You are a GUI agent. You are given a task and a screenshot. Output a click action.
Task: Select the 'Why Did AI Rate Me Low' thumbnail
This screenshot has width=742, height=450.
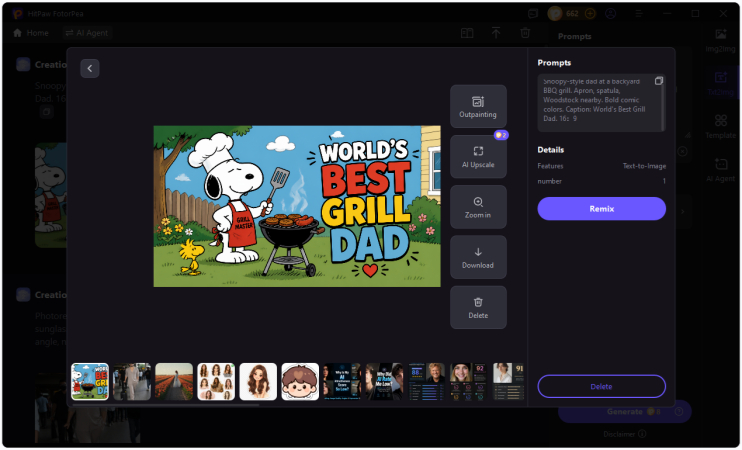385,382
